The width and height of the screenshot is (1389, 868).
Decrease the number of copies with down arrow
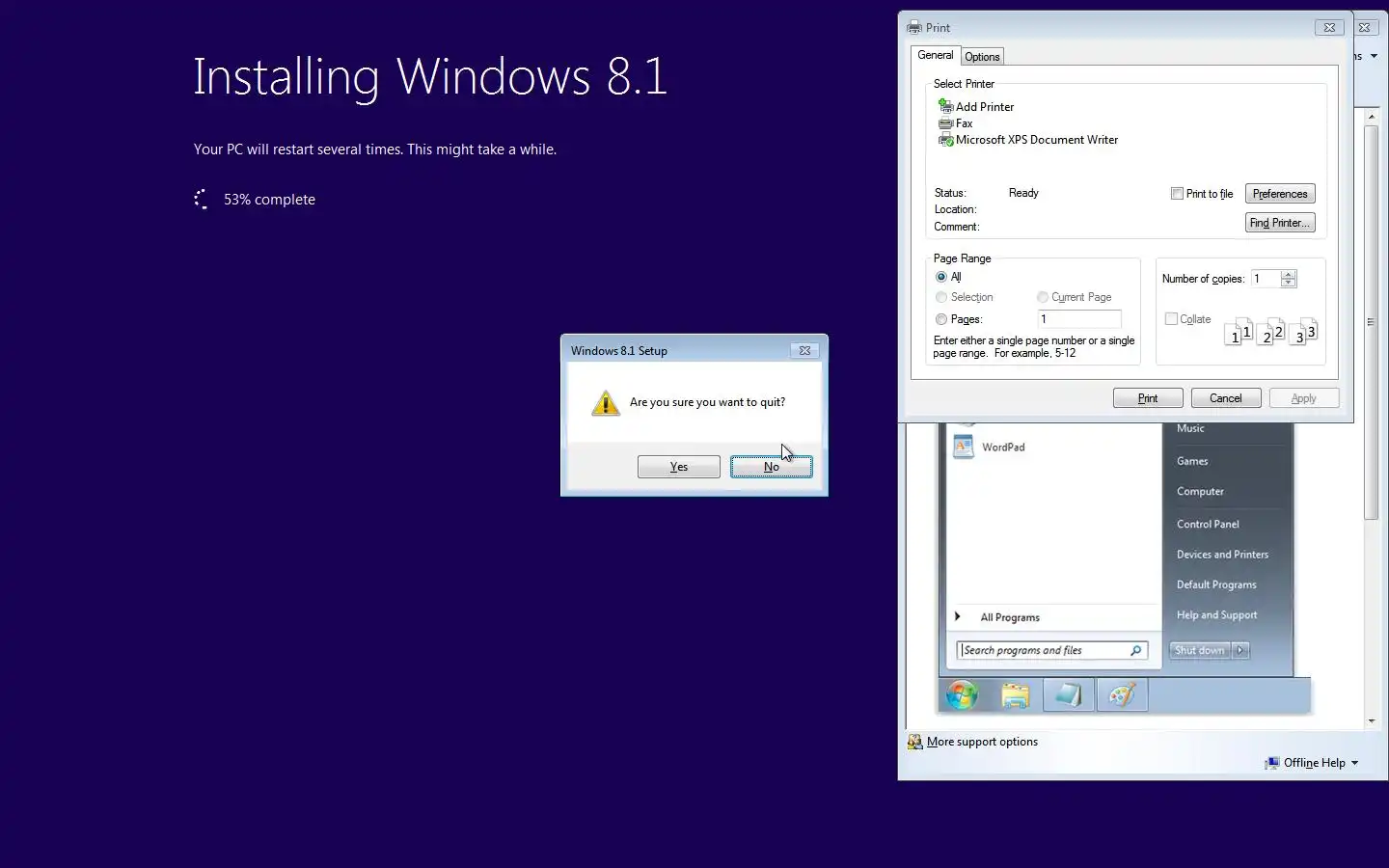tap(1288, 283)
